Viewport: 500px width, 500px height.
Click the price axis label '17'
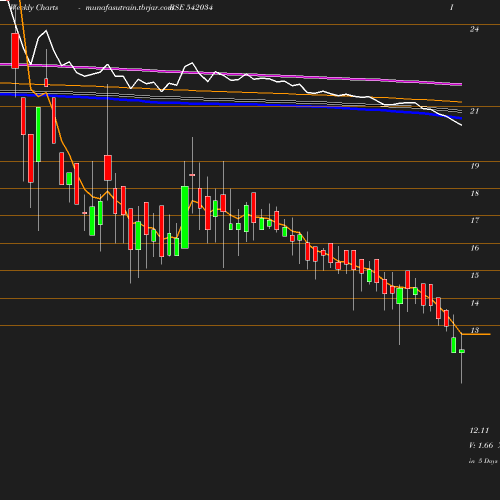point(475,220)
